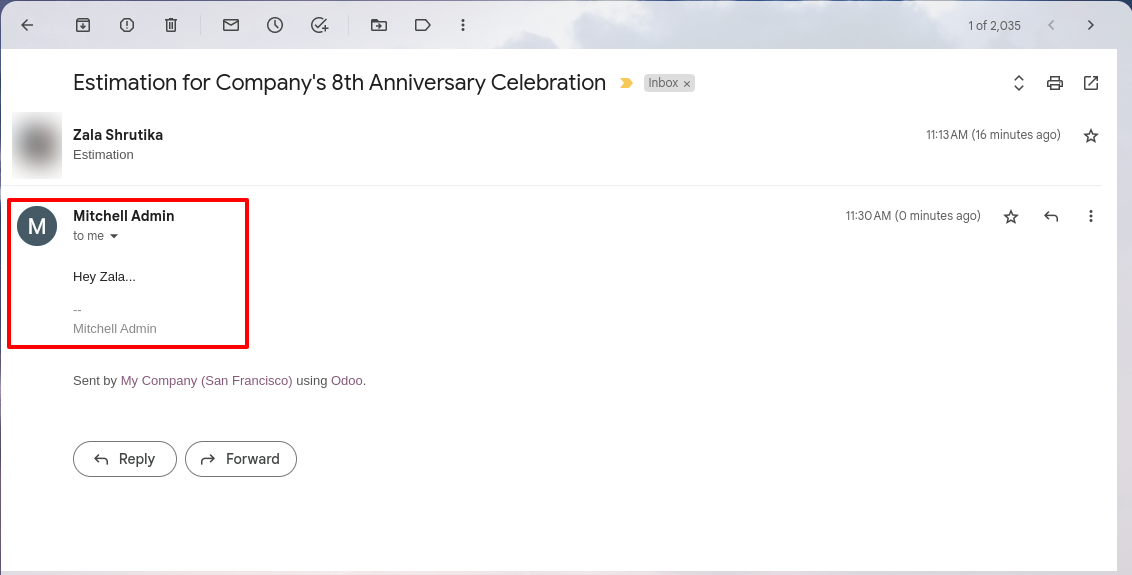Print all messages with printer icon
The width and height of the screenshot is (1132, 575).
pos(1055,83)
